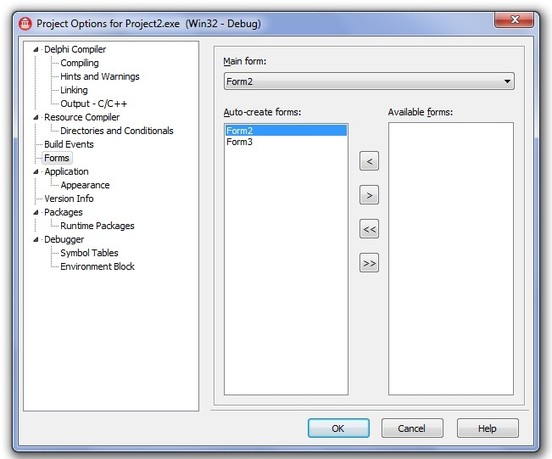Select Resource Compiler label in tree
Screen dimensions: 552x459
[x=82, y=117]
